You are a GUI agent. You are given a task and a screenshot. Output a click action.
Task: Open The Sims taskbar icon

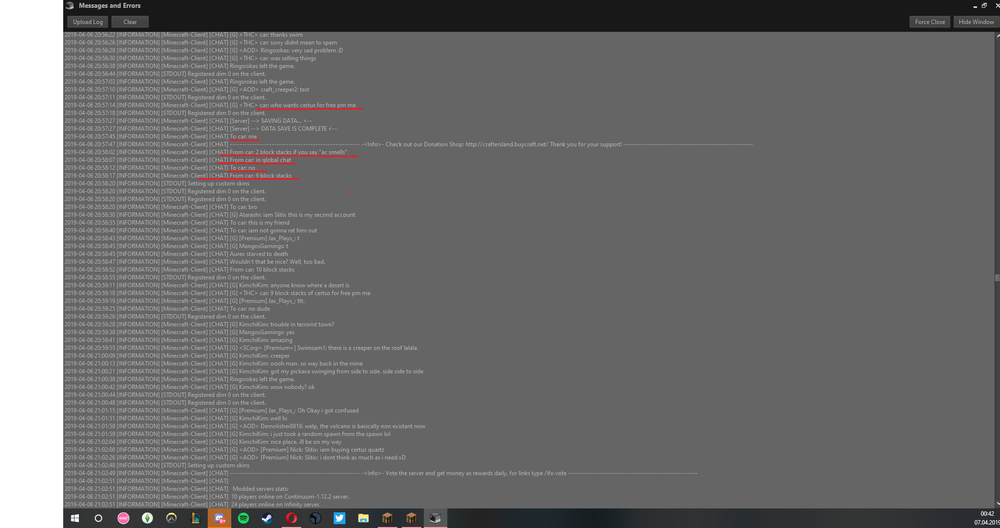coord(147,519)
